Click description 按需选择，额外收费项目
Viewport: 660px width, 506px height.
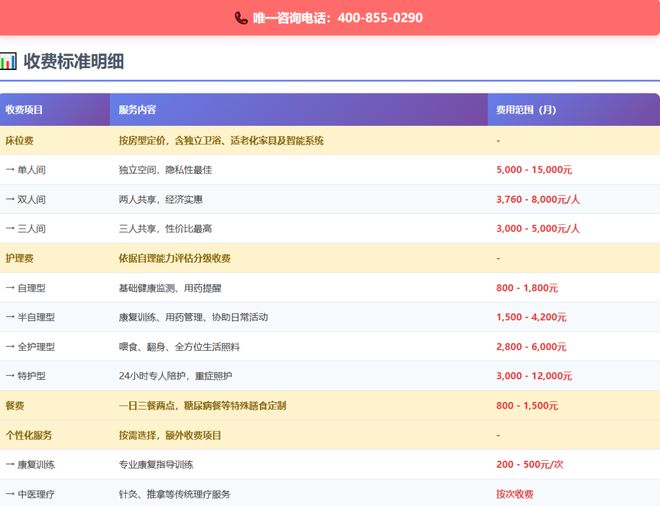click(170, 435)
